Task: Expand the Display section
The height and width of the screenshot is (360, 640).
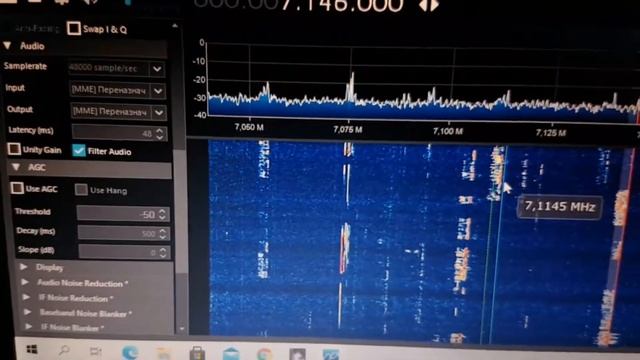Action: (x=24, y=267)
